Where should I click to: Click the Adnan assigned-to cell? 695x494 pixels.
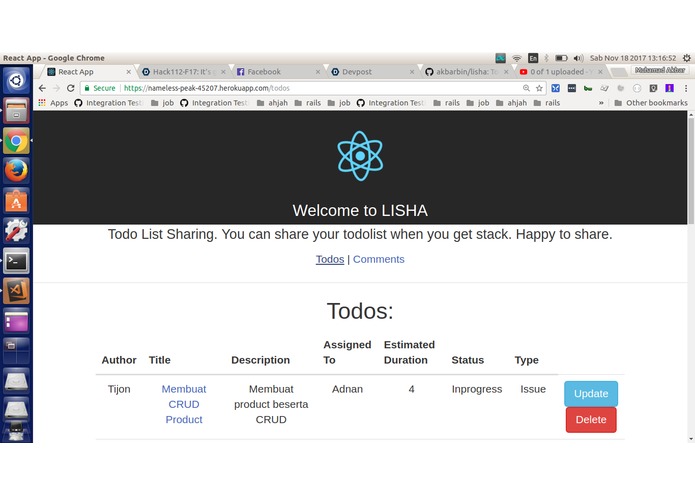click(x=348, y=389)
